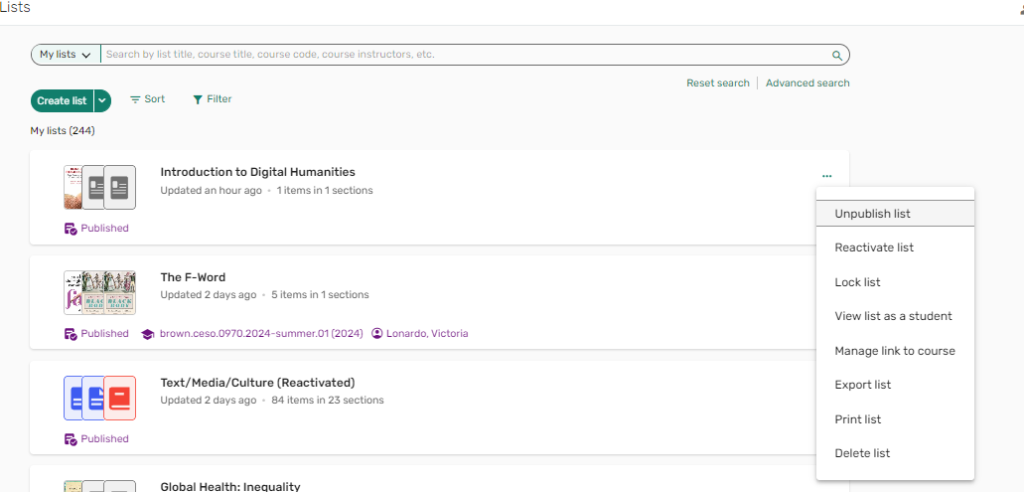The image size is (1024, 492).
Task: Click the search magnifier icon
Action: [x=837, y=55]
